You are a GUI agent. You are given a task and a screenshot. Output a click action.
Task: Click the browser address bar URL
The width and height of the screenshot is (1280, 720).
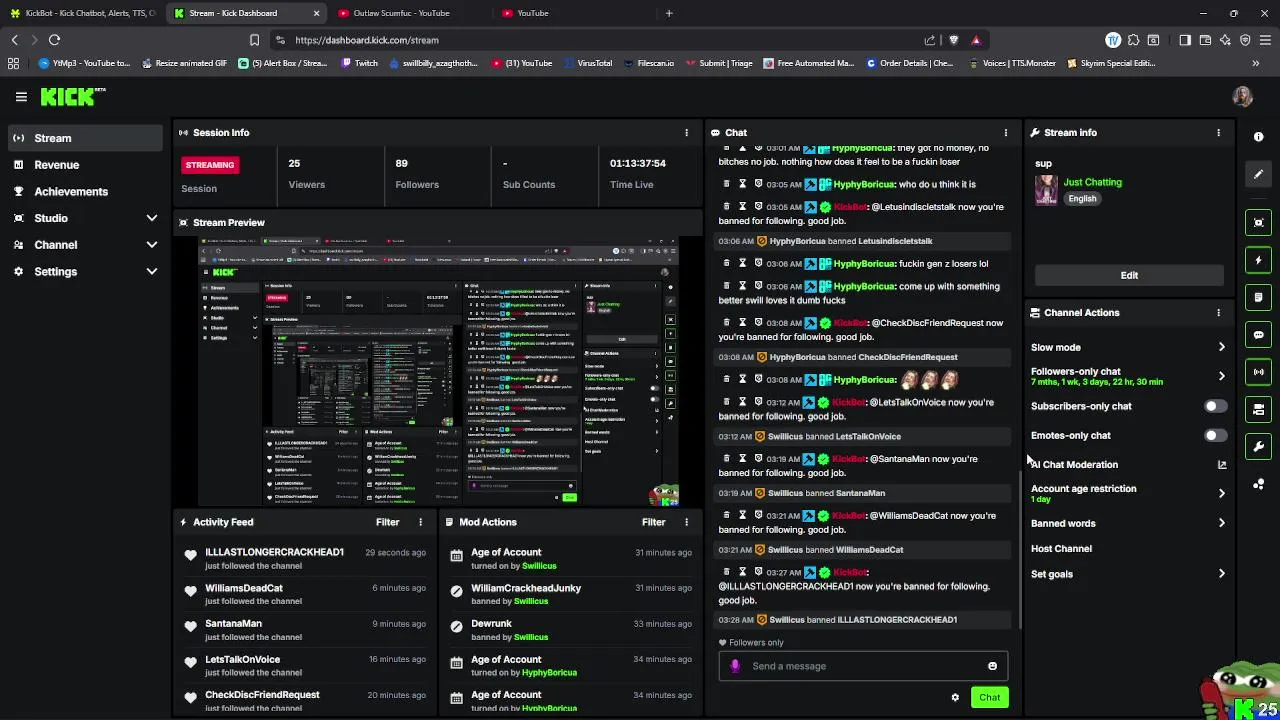366,40
